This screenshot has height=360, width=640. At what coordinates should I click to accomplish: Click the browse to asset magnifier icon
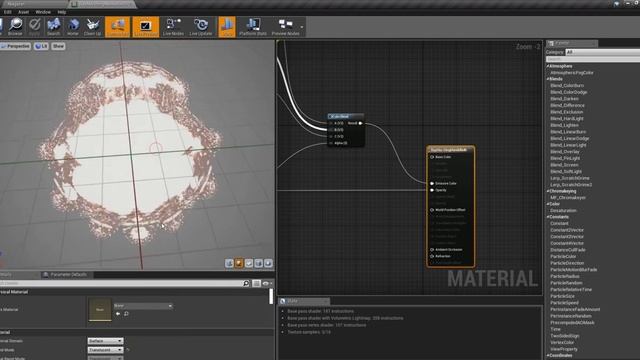pyautogui.click(x=127, y=314)
